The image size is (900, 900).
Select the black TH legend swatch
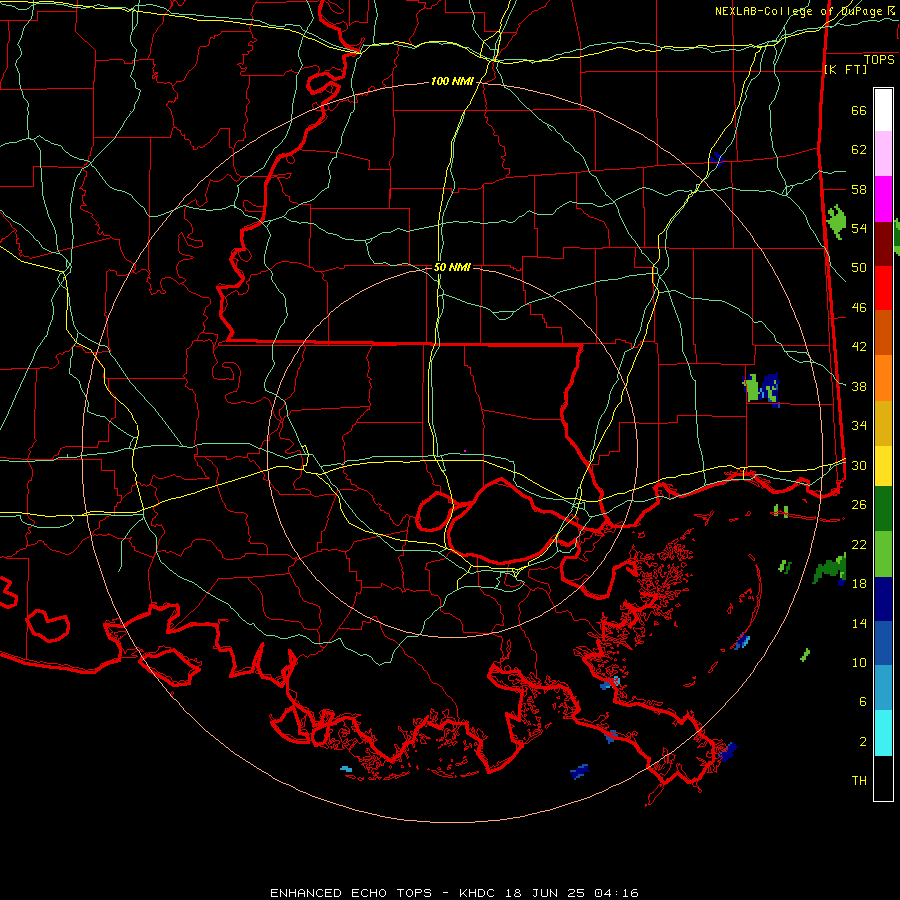point(883,778)
